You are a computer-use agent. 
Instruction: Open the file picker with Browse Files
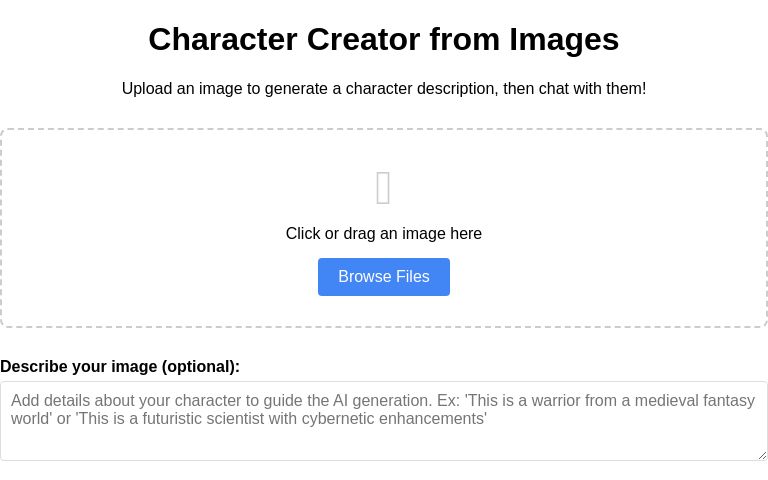(x=384, y=277)
